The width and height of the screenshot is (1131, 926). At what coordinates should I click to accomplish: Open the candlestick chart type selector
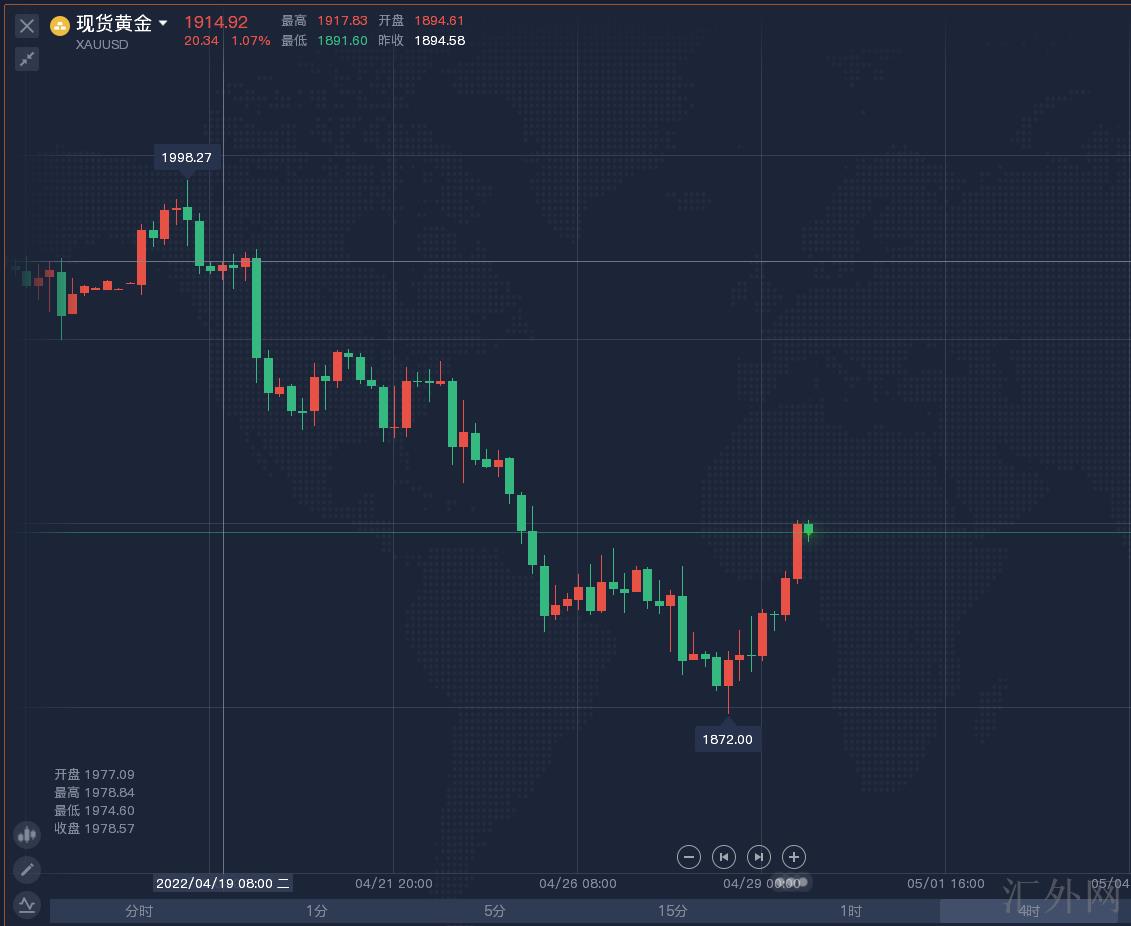27,834
